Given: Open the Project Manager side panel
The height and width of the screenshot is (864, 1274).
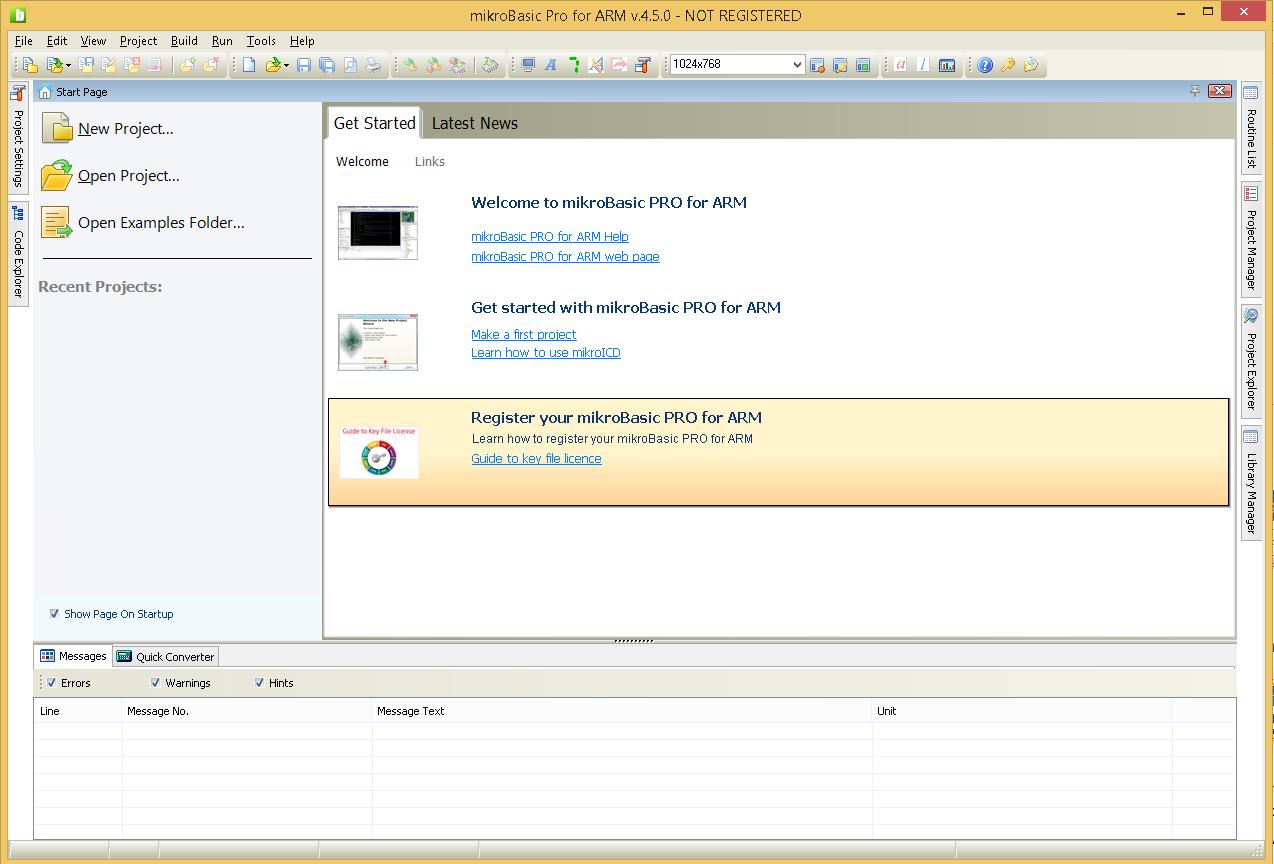Looking at the screenshot, I should pyautogui.click(x=1251, y=237).
